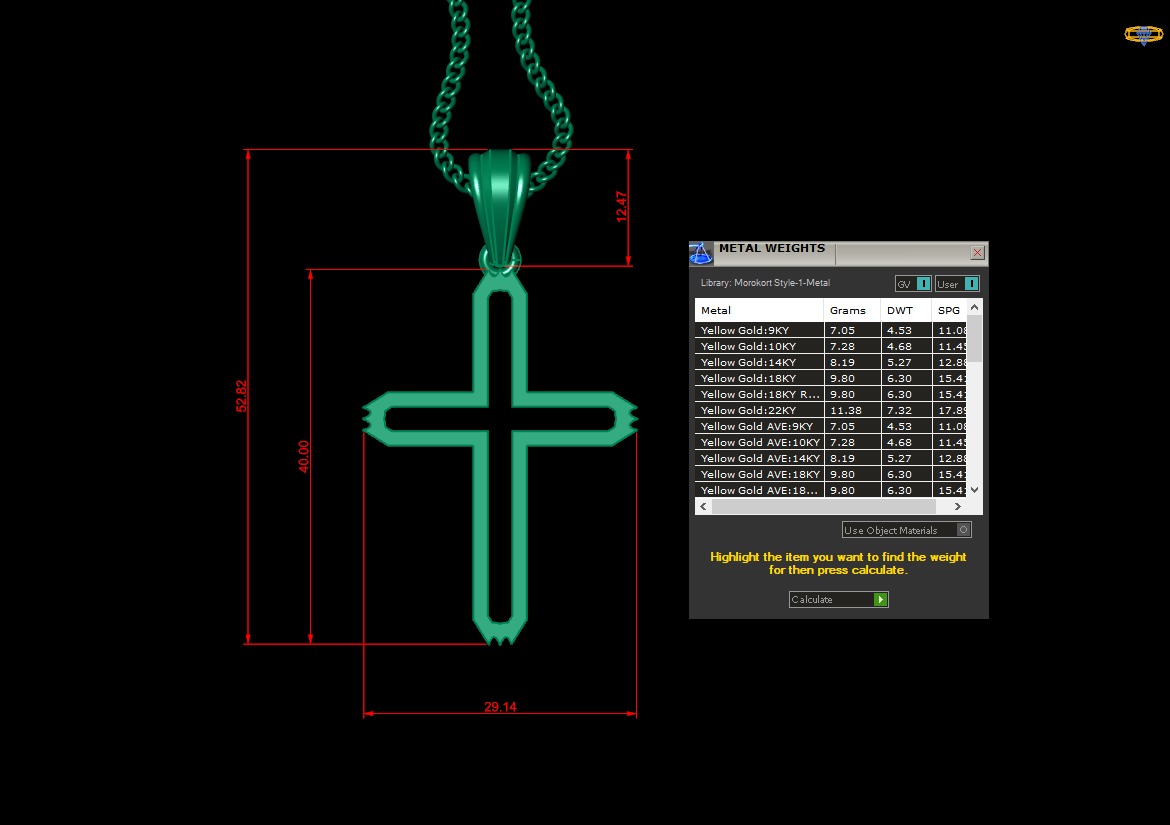
Task: Select the Yellow Gold AVE:9KY row
Action: point(830,426)
